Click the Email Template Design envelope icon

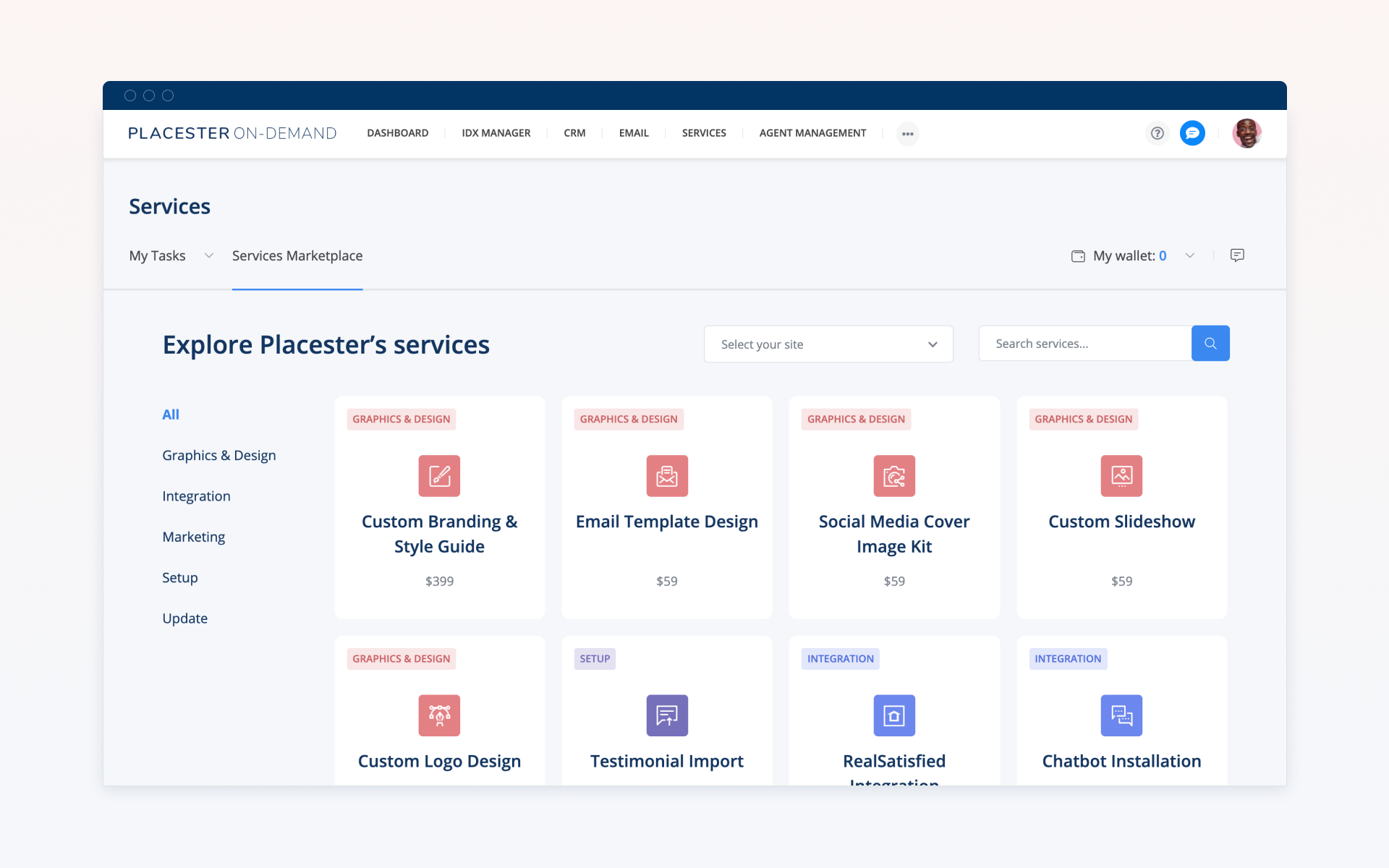point(666,476)
